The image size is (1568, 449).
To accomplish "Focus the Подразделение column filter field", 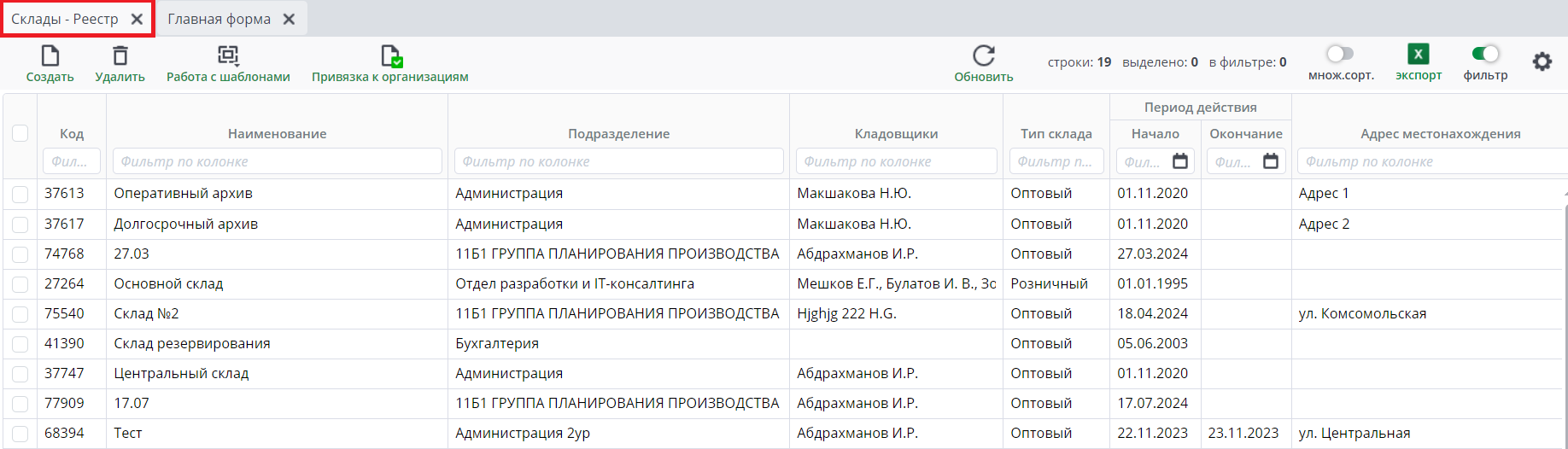I will [618, 161].
